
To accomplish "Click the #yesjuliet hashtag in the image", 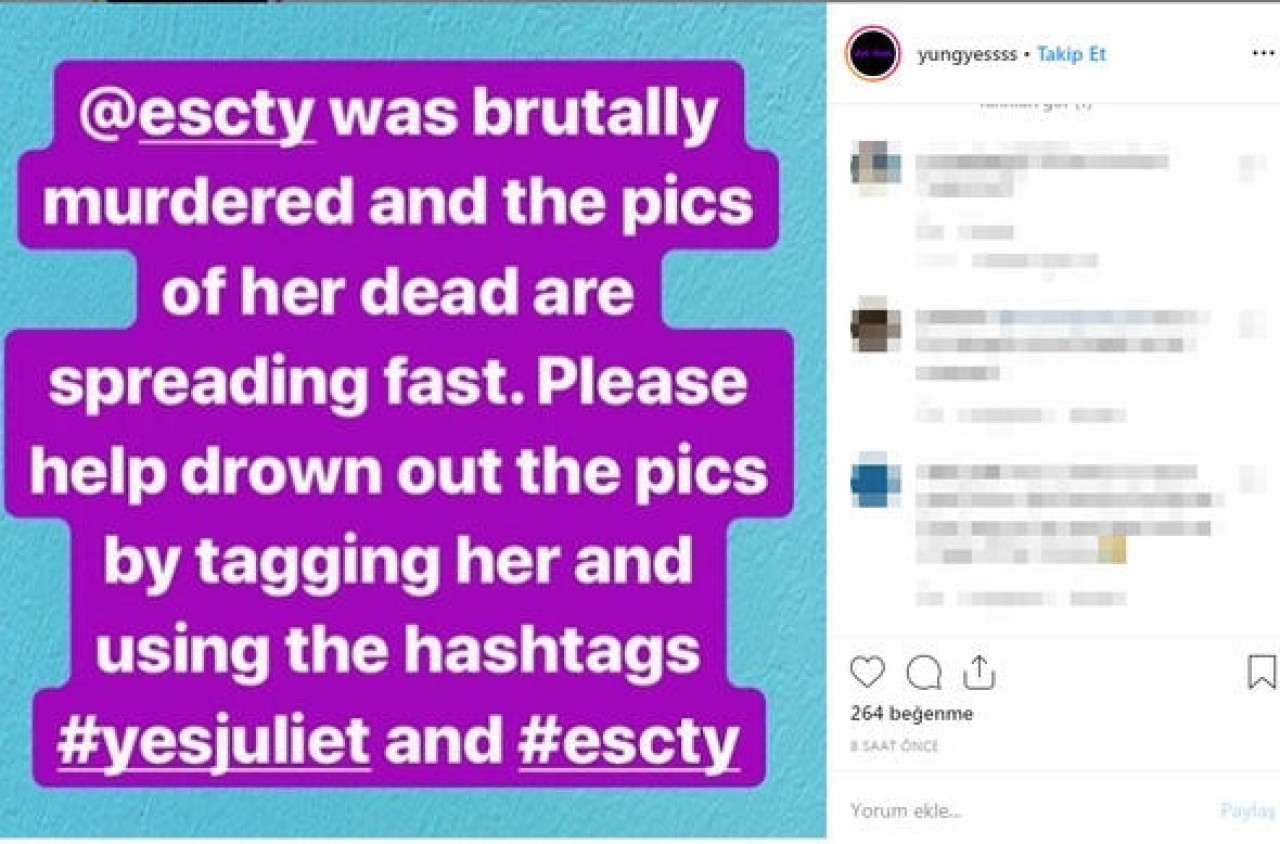I will pos(213,741).
